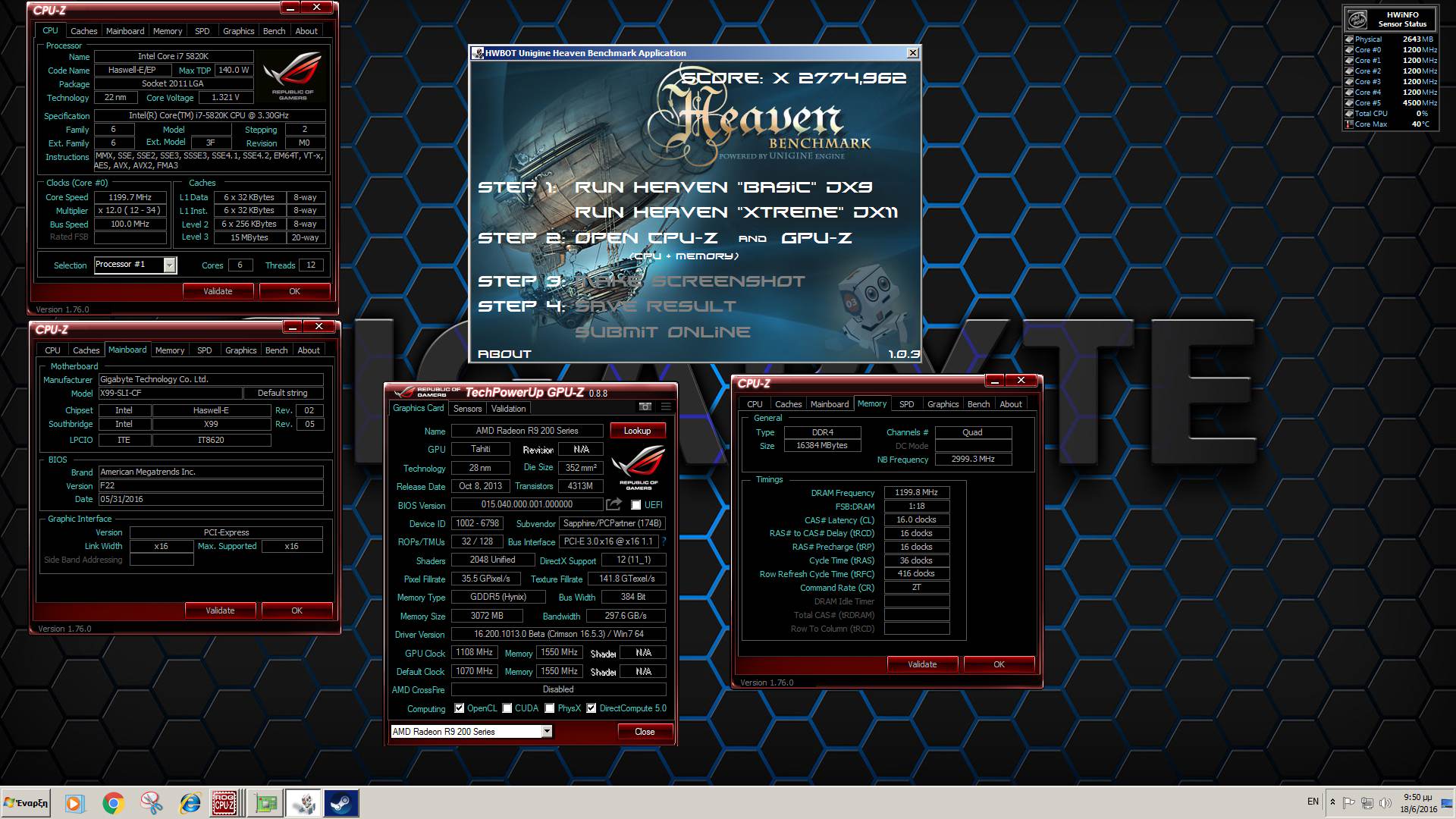Open the volume speaker tray icon
The height and width of the screenshot is (819, 1456).
click(1385, 802)
